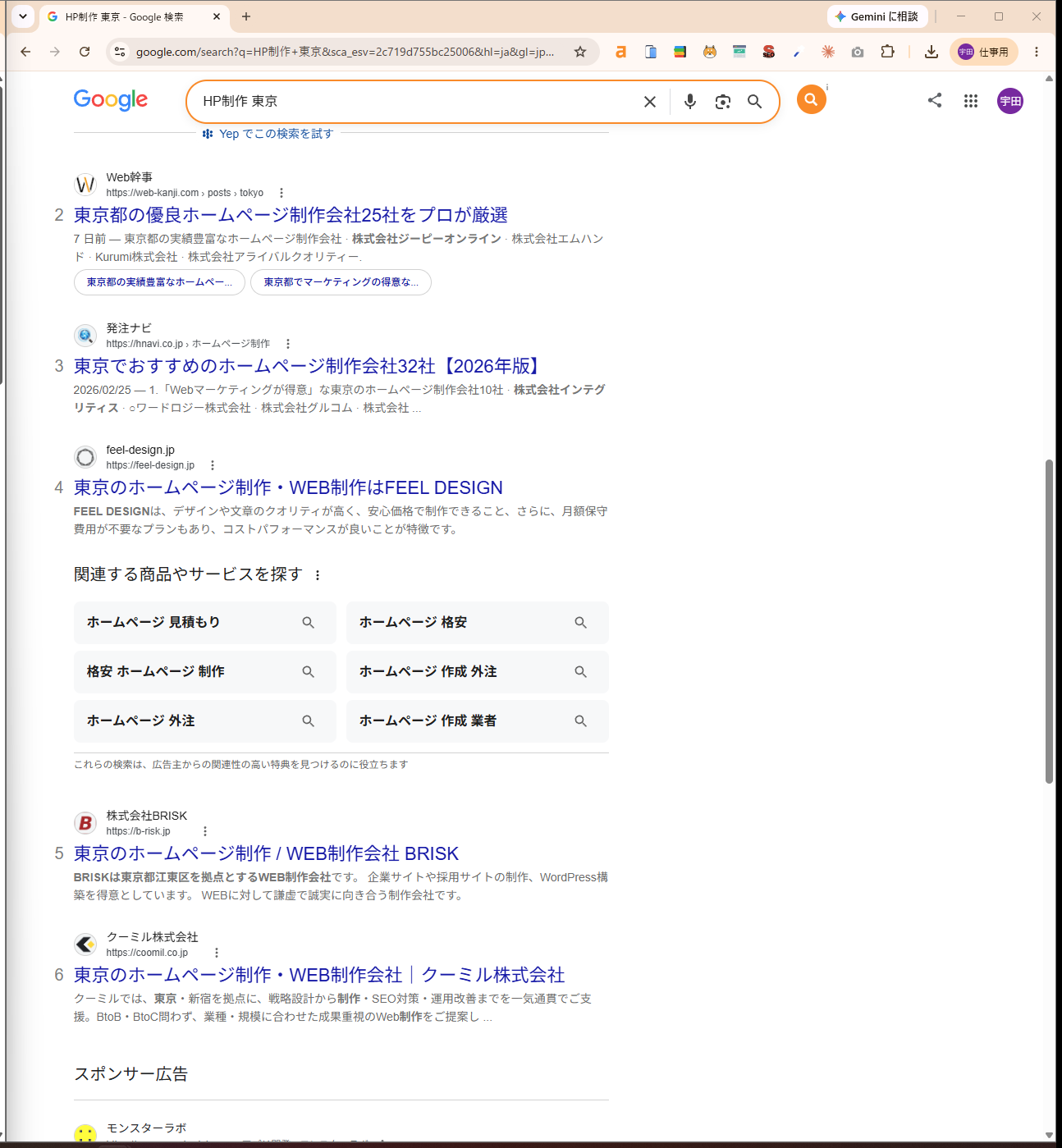Open image search via the camera lens icon
Image resolution: width=1062 pixels, height=1148 pixels.
click(x=722, y=102)
